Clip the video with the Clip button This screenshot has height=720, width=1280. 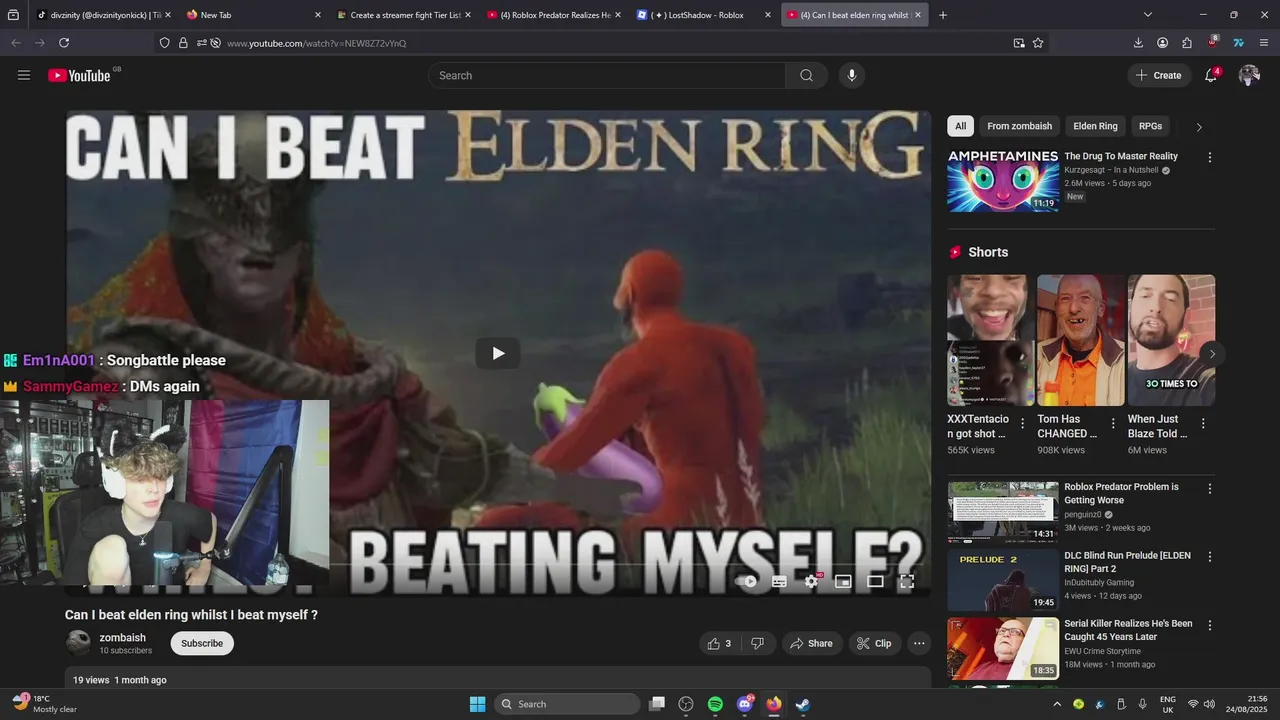coord(874,644)
